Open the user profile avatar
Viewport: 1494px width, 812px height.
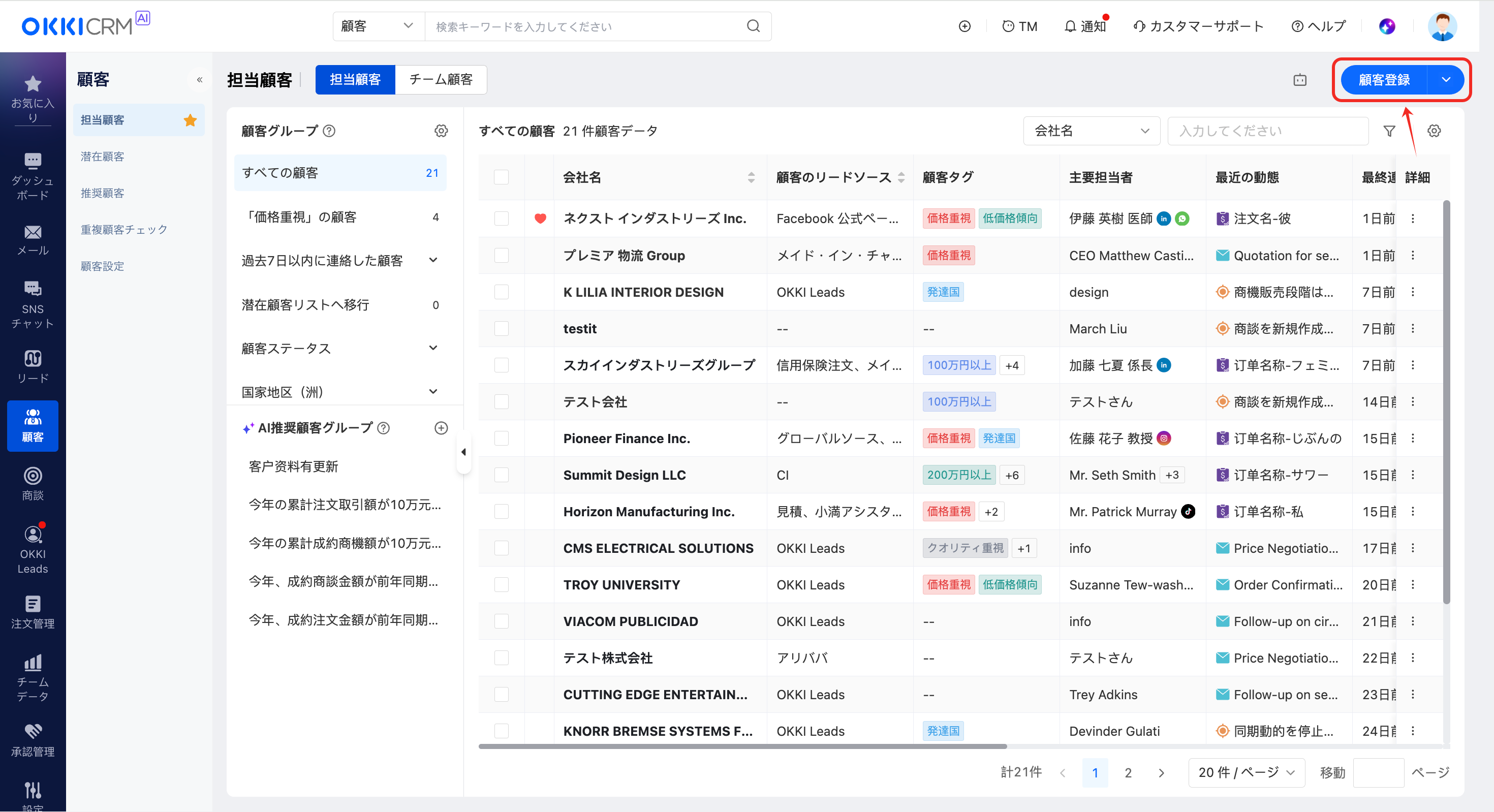(1442, 26)
